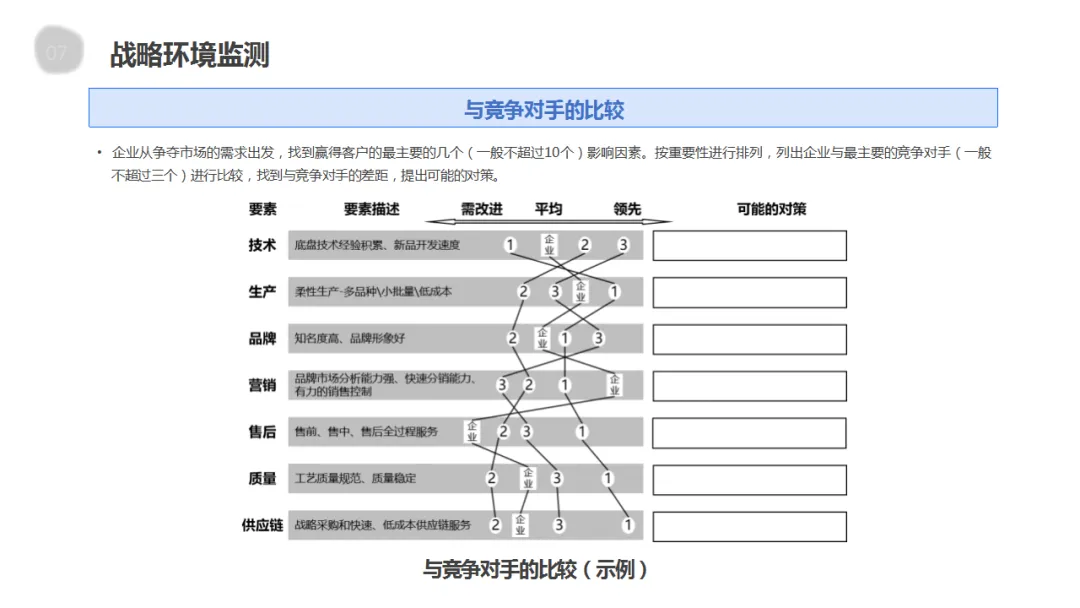Select the 企业 marker in 技术 row

pyautogui.click(x=549, y=245)
